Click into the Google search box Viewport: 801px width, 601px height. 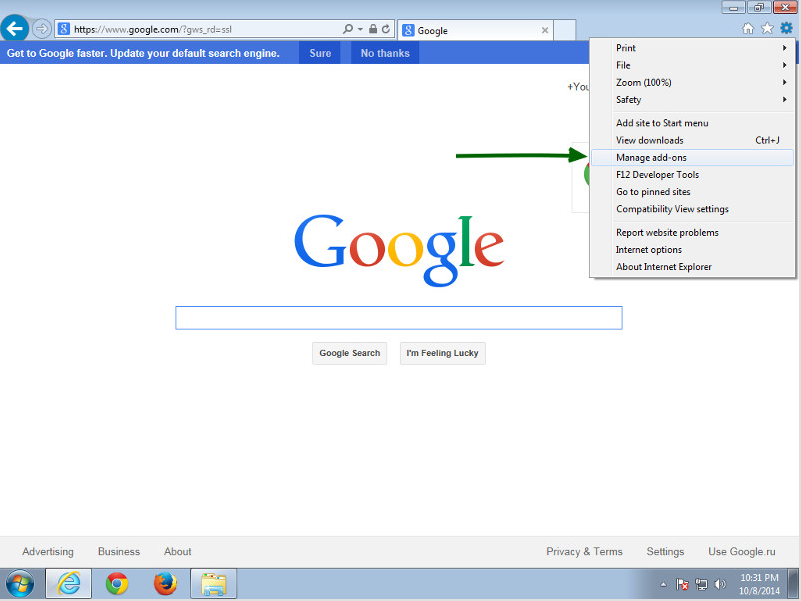point(398,318)
